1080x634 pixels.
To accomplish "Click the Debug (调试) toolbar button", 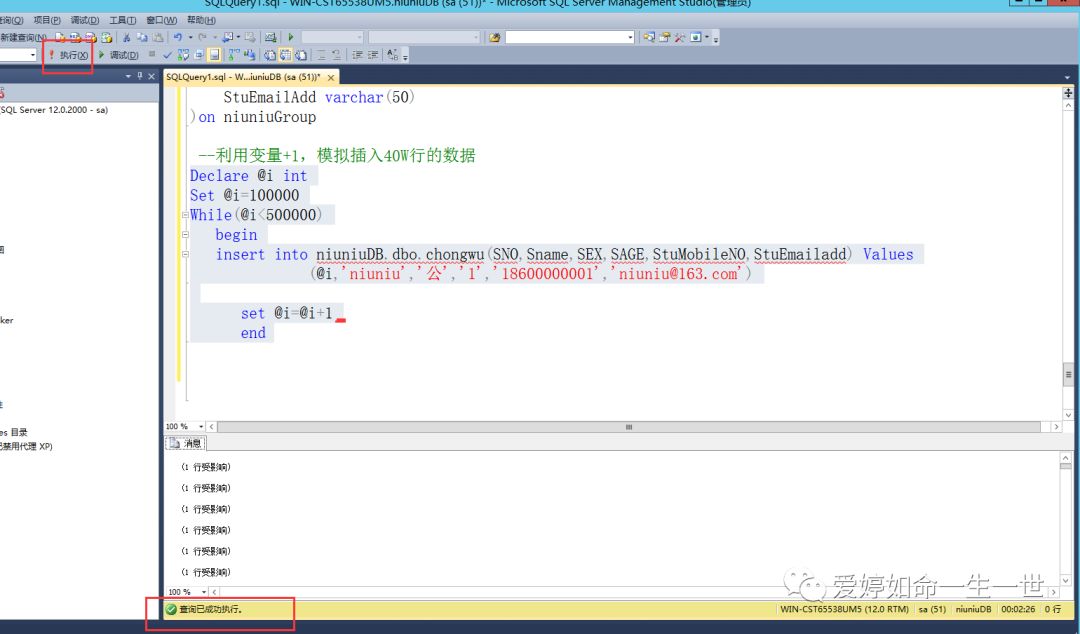I will [x=119, y=54].
